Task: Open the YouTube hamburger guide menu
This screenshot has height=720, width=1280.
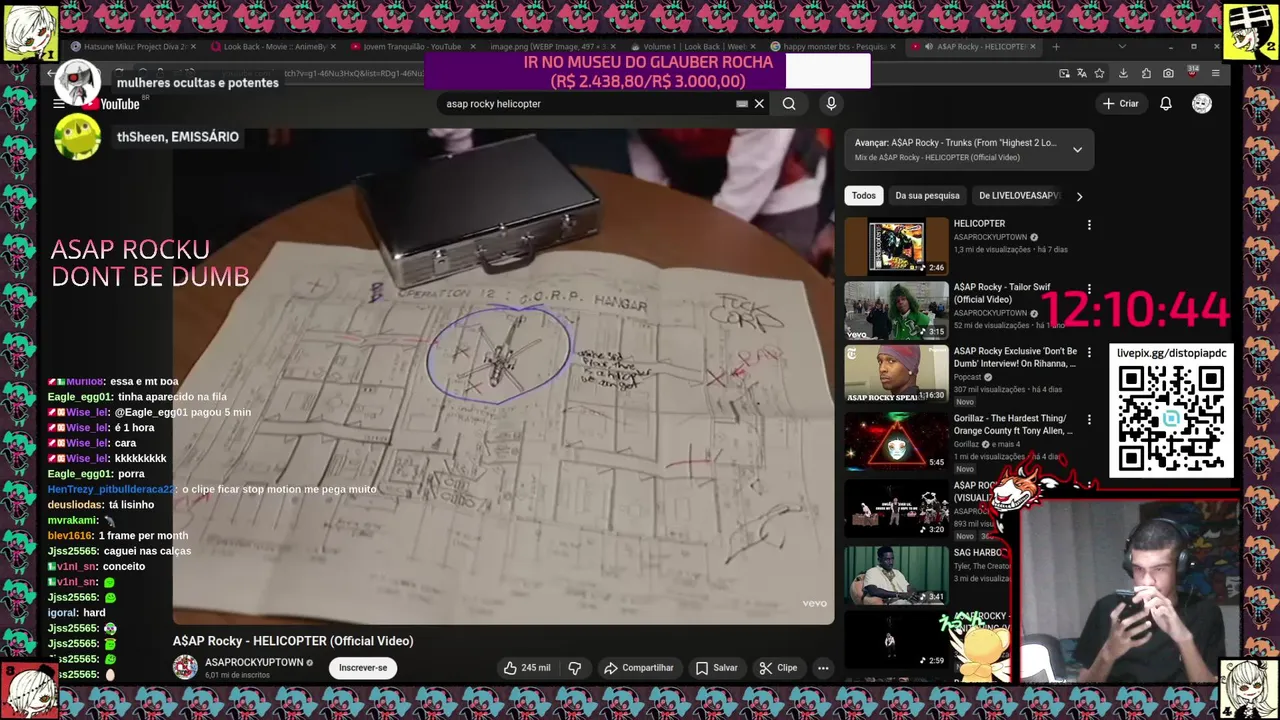Action: point(59,104)
